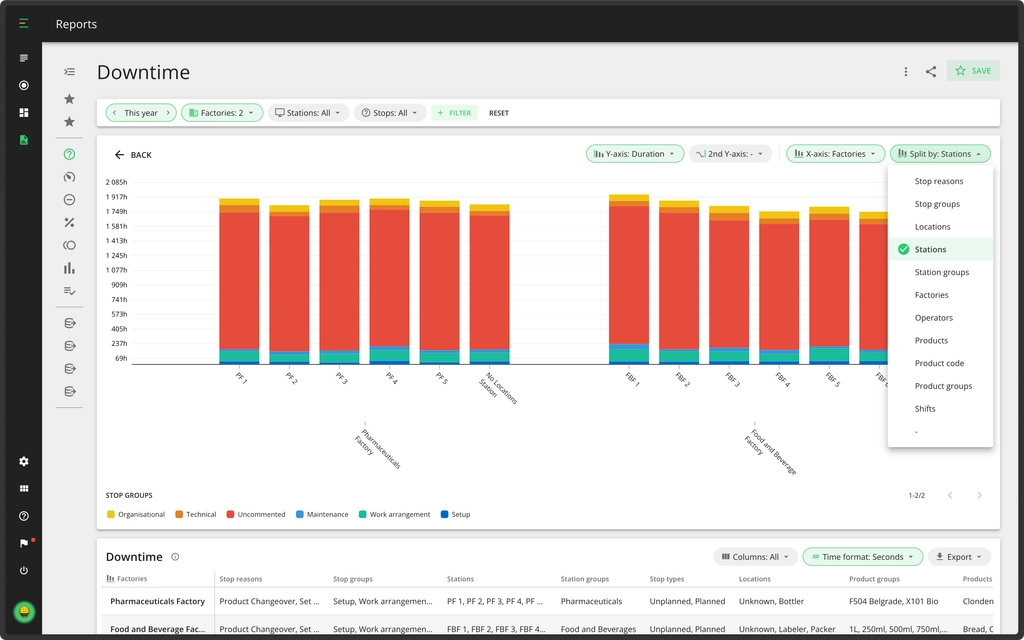Open the X-axis: Factories dropdown
The width and height of the screenshot is (1024, 640).
pyautogui.click(x=835, y=154)
